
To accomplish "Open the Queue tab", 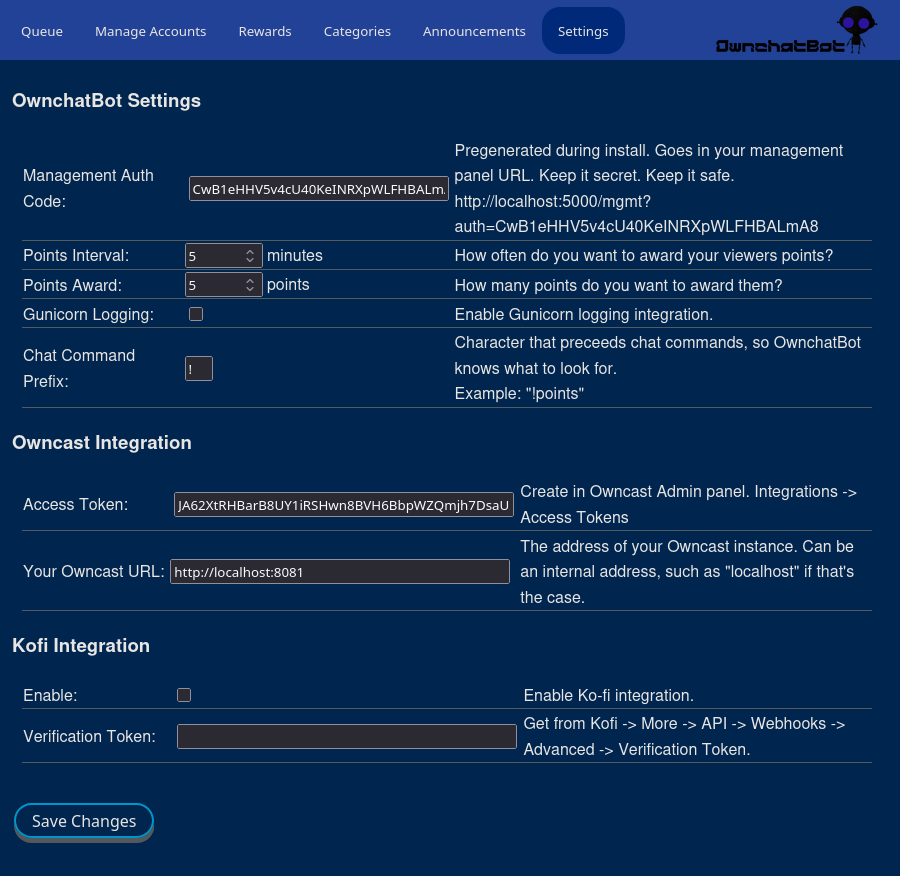I will click(x=42, y=31).
